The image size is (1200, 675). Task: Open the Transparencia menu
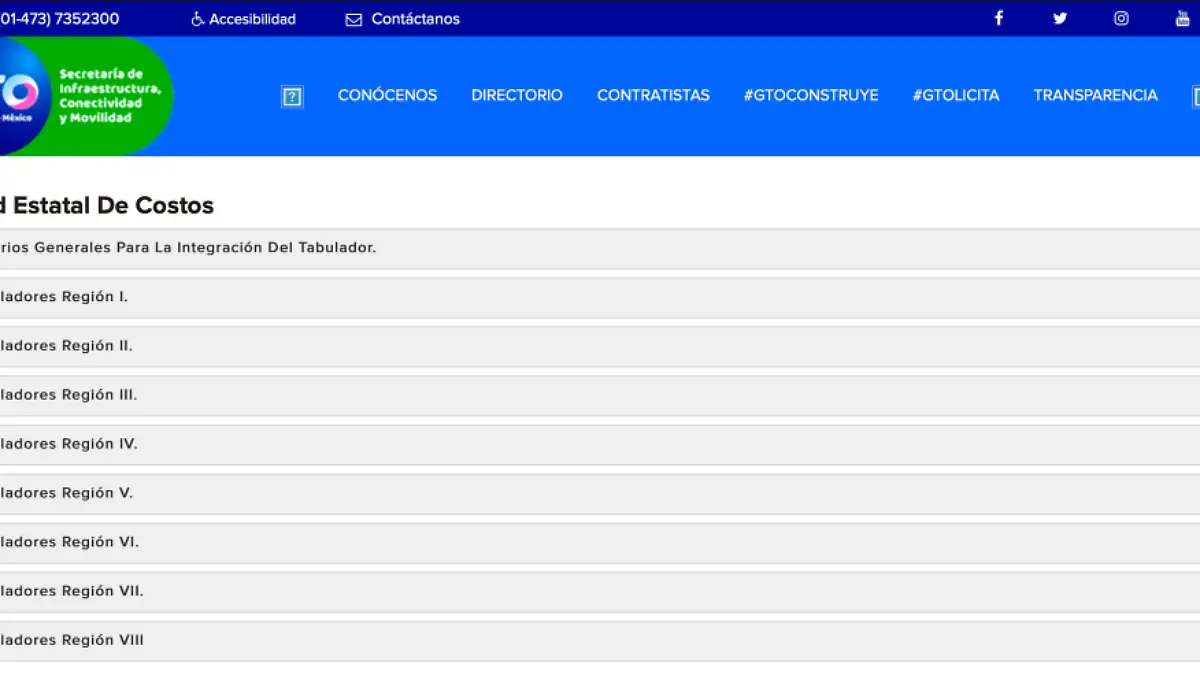(1095, 95)
